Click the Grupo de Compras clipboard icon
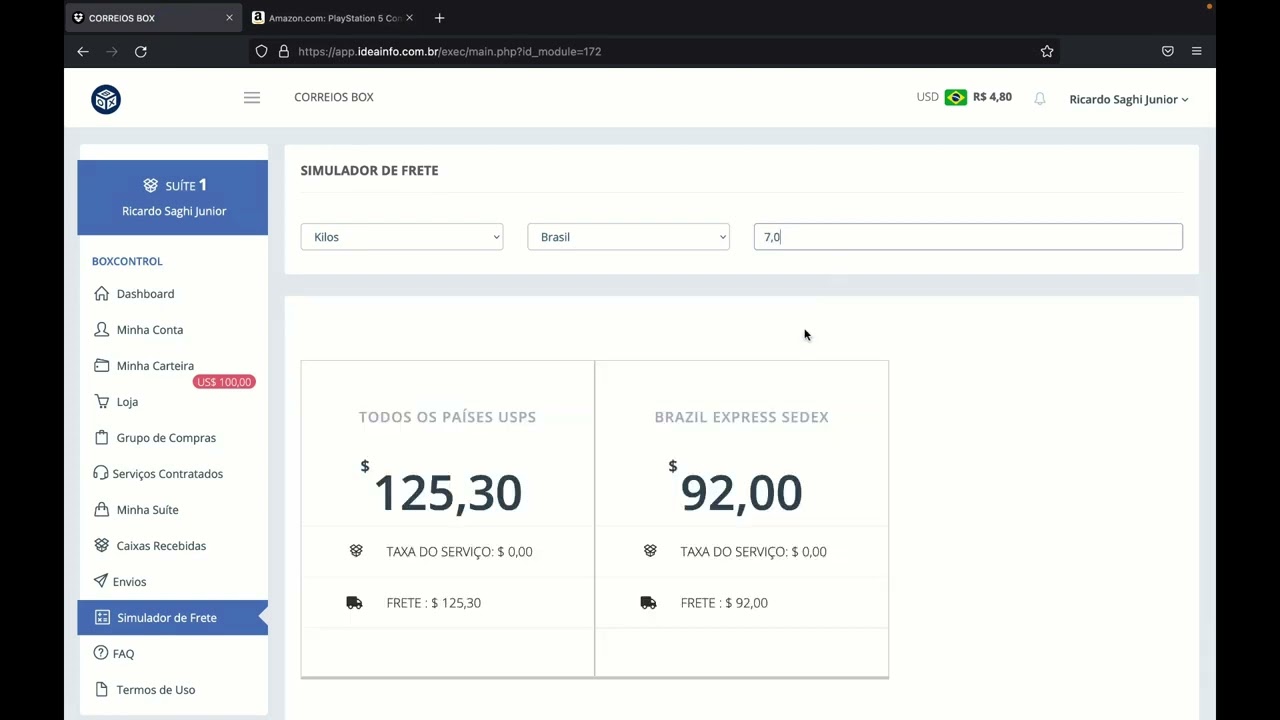Image resolution: width=1280 pixels, height=720 pixels. pyautogui.click(x=102, y=437)
